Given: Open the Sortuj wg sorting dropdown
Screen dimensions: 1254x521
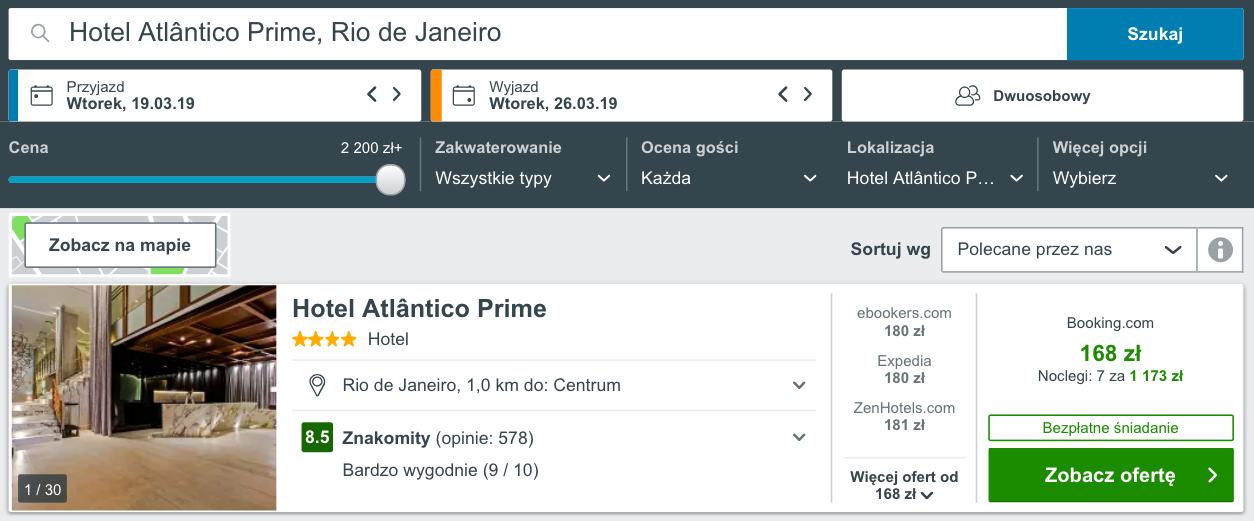Looking at the screenshot, I should point(1069,250).
